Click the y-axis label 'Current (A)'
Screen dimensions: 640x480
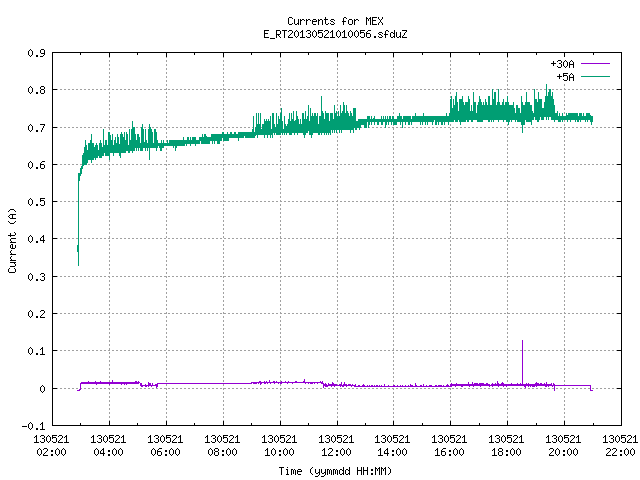pyautogui.click(x=12, y=241)
